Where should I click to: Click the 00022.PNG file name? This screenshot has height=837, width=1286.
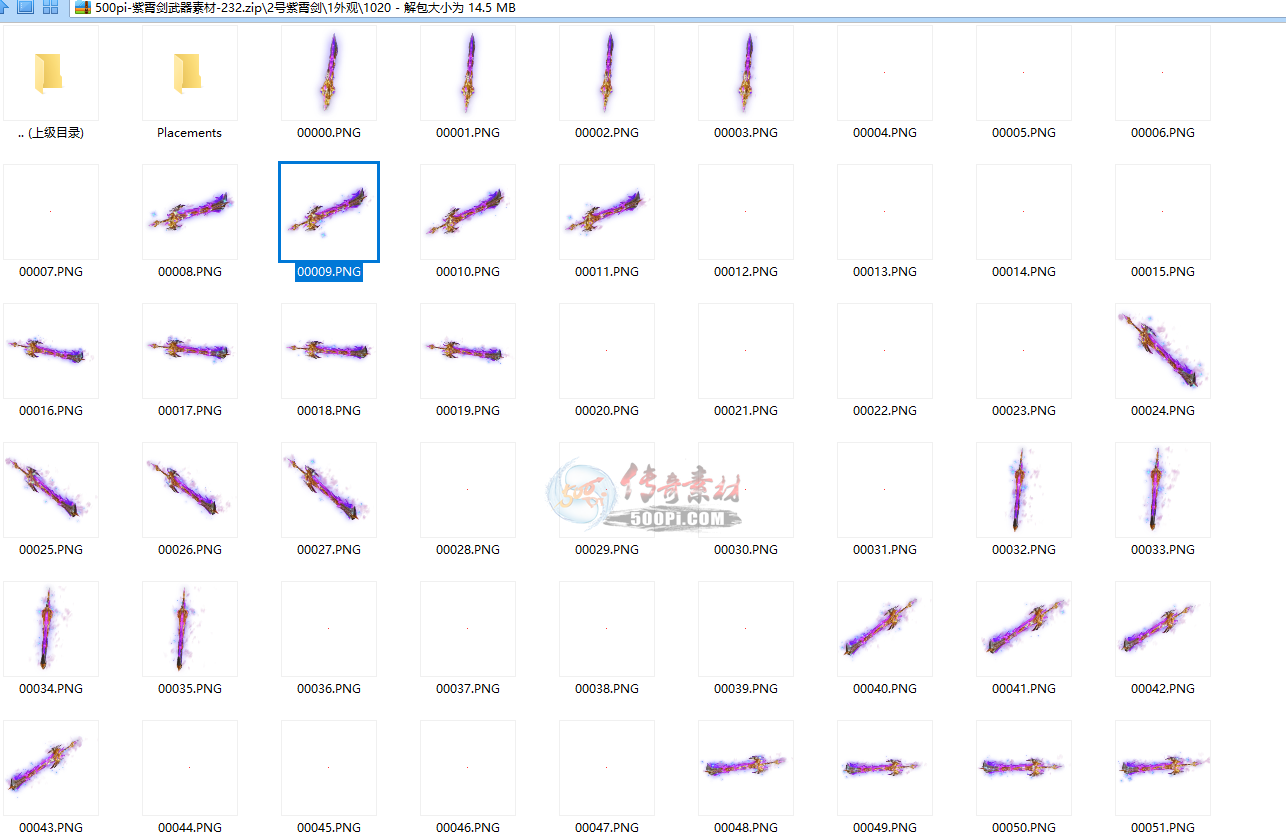point(885,411)
